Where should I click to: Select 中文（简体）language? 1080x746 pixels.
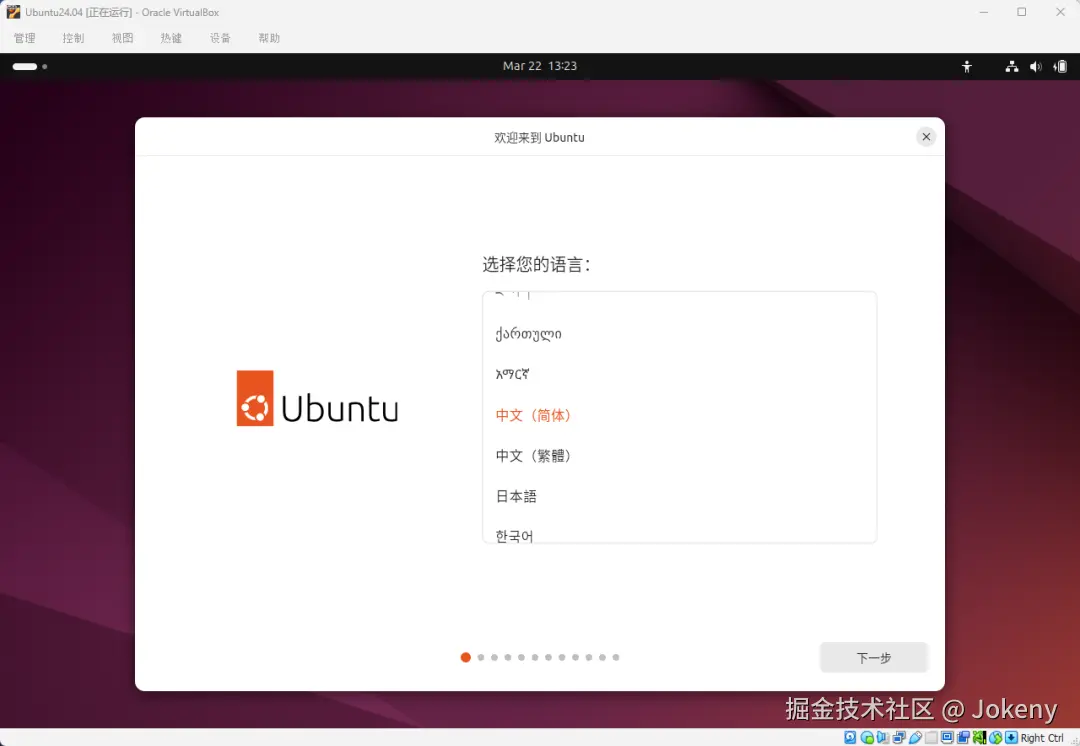coord(679,415)
